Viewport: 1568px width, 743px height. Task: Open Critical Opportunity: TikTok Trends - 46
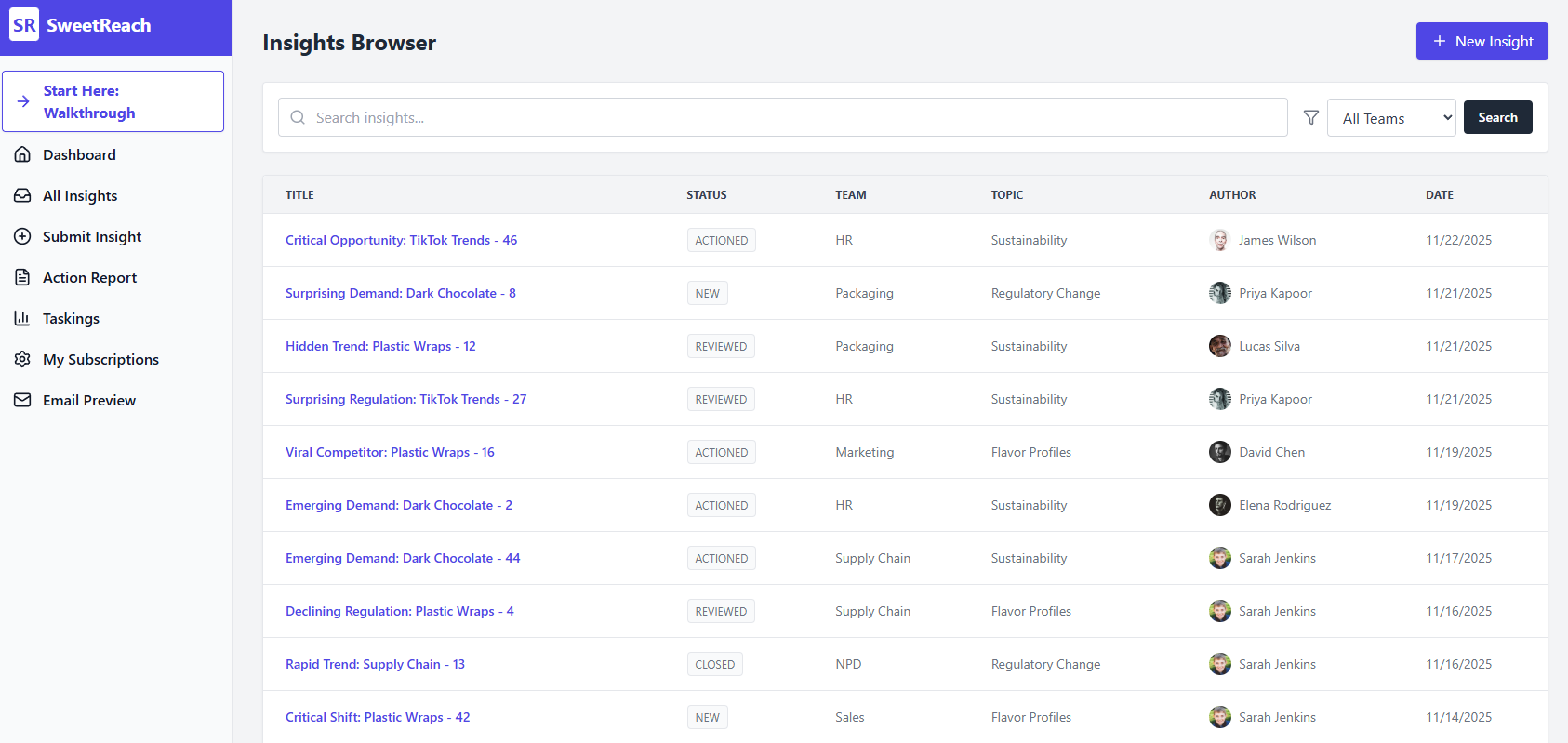pos(401,240)
